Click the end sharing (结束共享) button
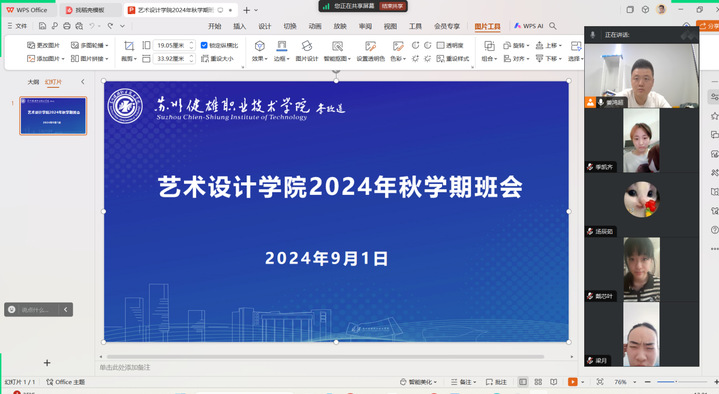719x394 pixels. click(392, 6)
